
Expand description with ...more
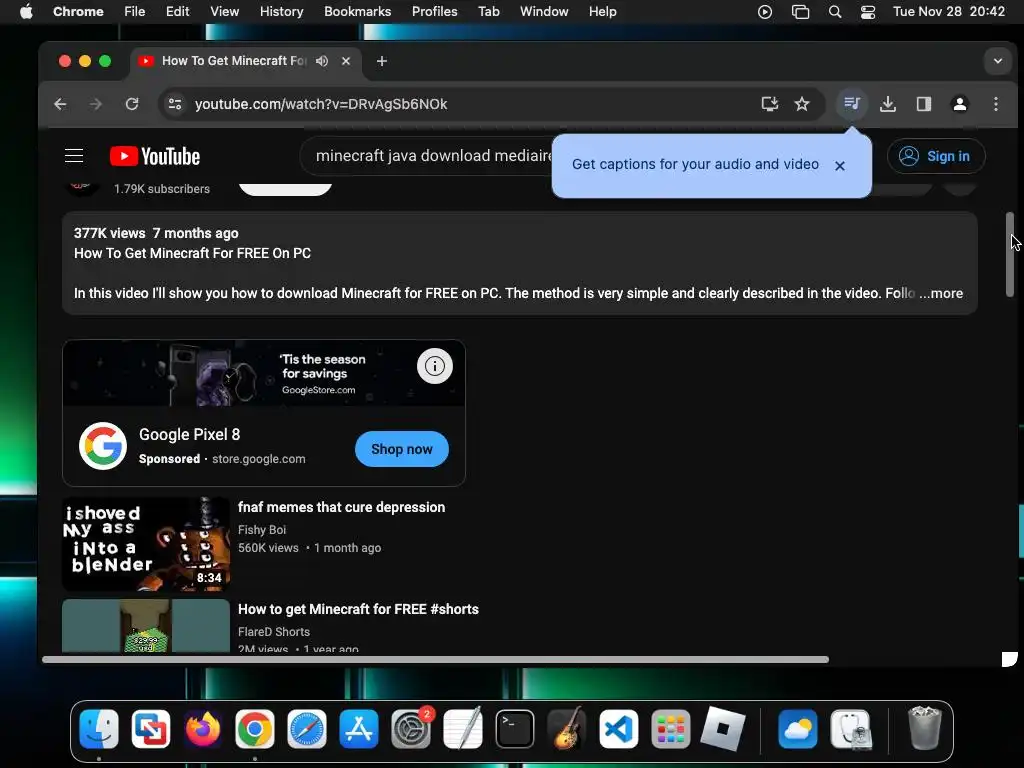941,293
